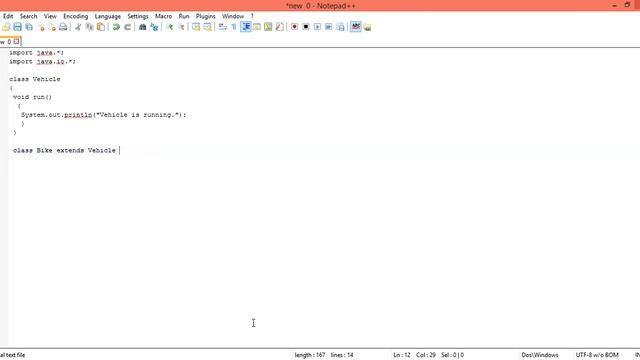Click the 'class Vehicle' code line
Viewport: 640px width, 360px height.
coord(35,79)
